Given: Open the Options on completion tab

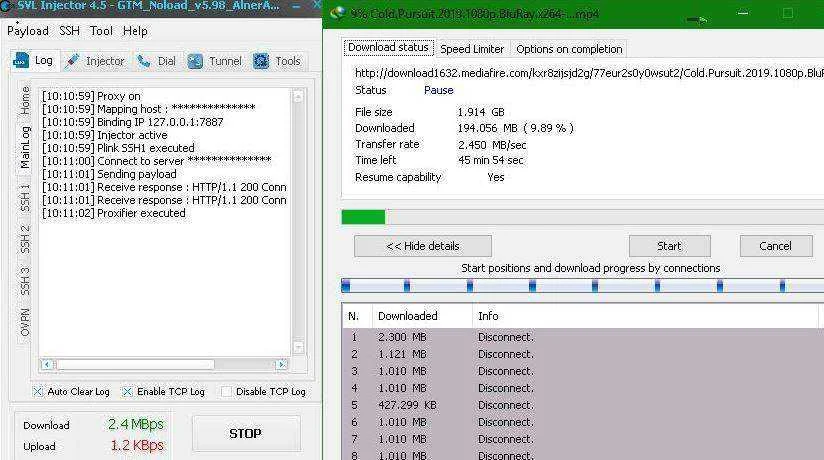Looking at the screenshot, I should click(x=569, y=49).
